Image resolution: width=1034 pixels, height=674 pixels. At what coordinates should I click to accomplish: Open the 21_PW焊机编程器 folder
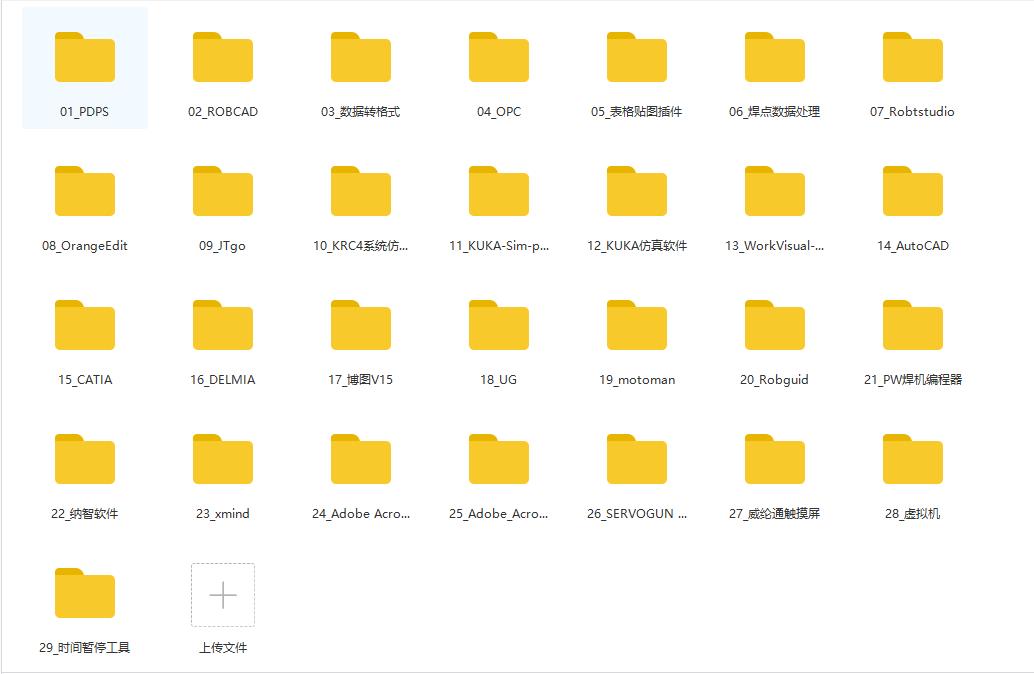click(x=912, y=326)
